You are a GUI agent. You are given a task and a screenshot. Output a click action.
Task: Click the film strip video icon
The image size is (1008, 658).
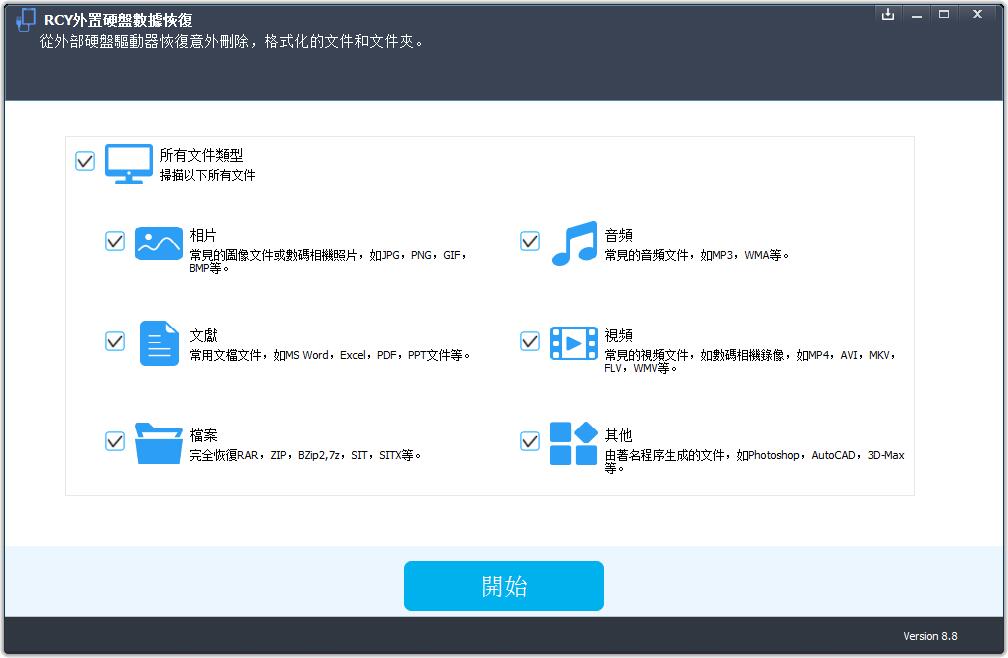[574, 343]
